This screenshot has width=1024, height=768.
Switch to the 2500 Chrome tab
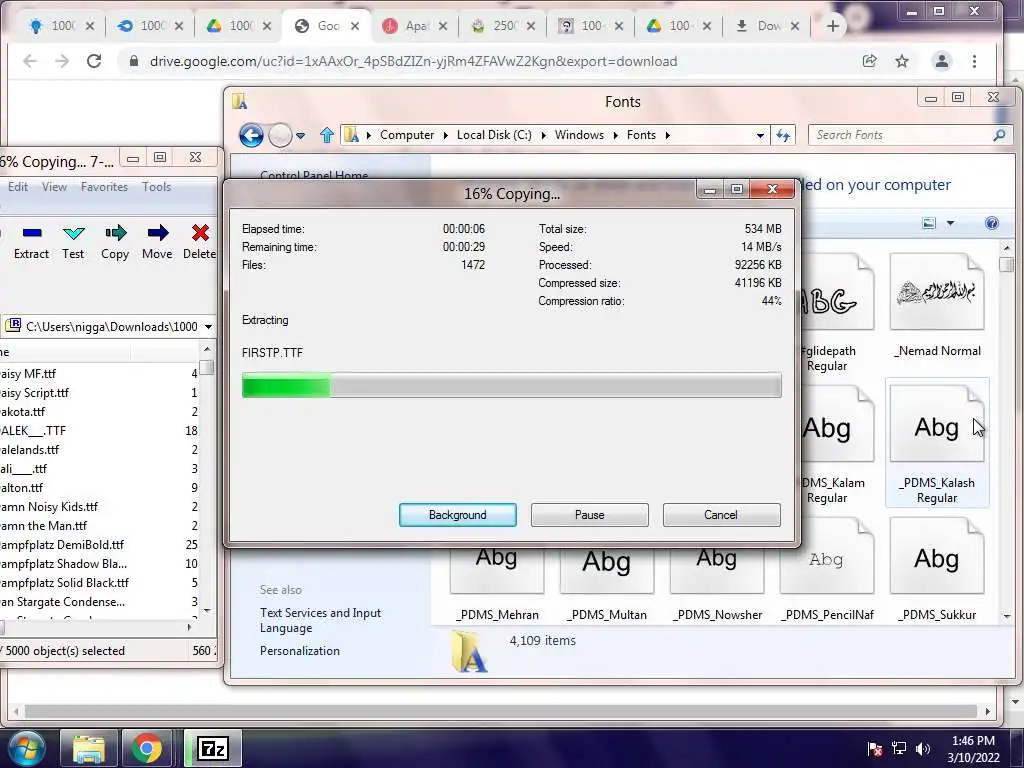pyautogui.click(x=503, y=26)
